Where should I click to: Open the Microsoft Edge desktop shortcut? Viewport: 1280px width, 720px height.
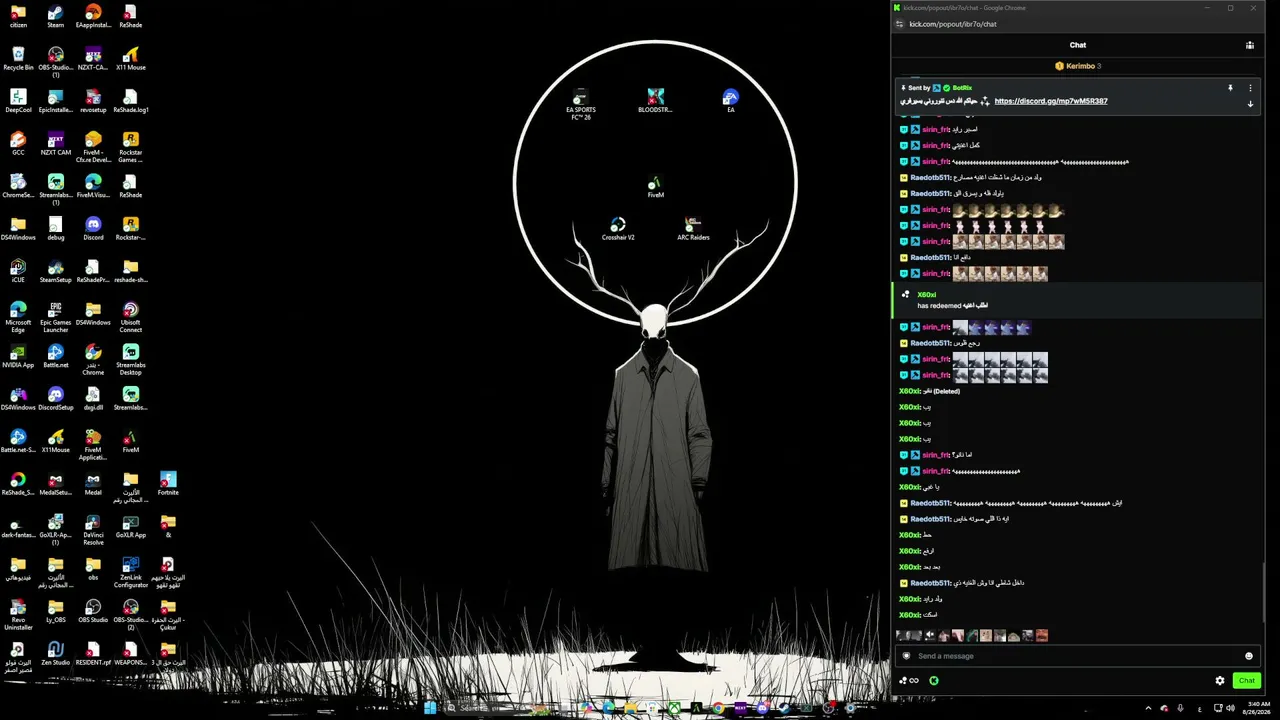(x=18, y=318)
